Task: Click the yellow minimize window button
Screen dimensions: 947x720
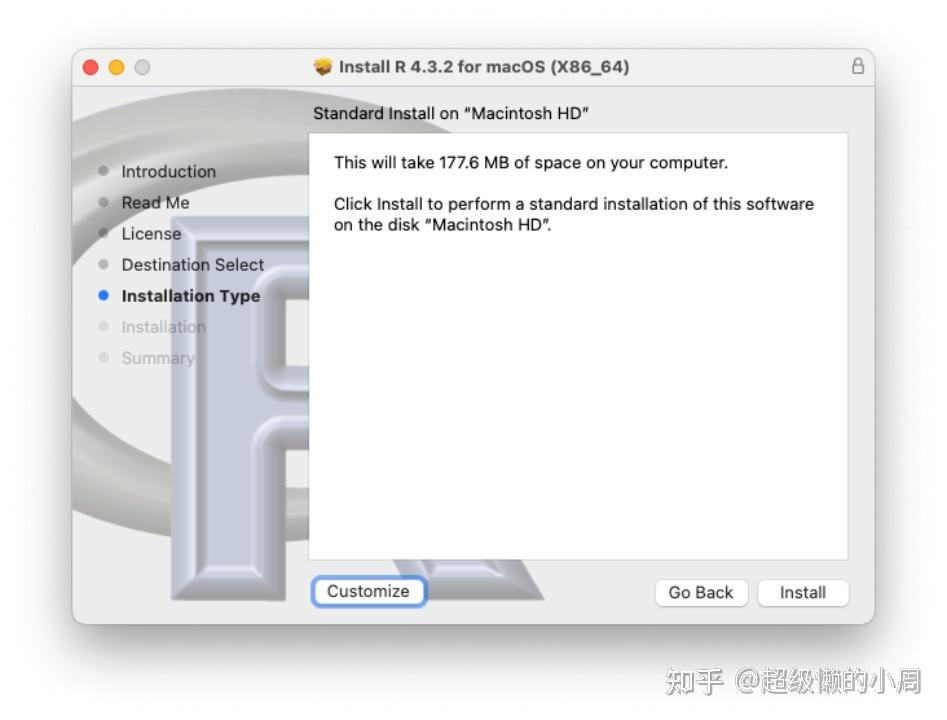Action: click(117, 67)
